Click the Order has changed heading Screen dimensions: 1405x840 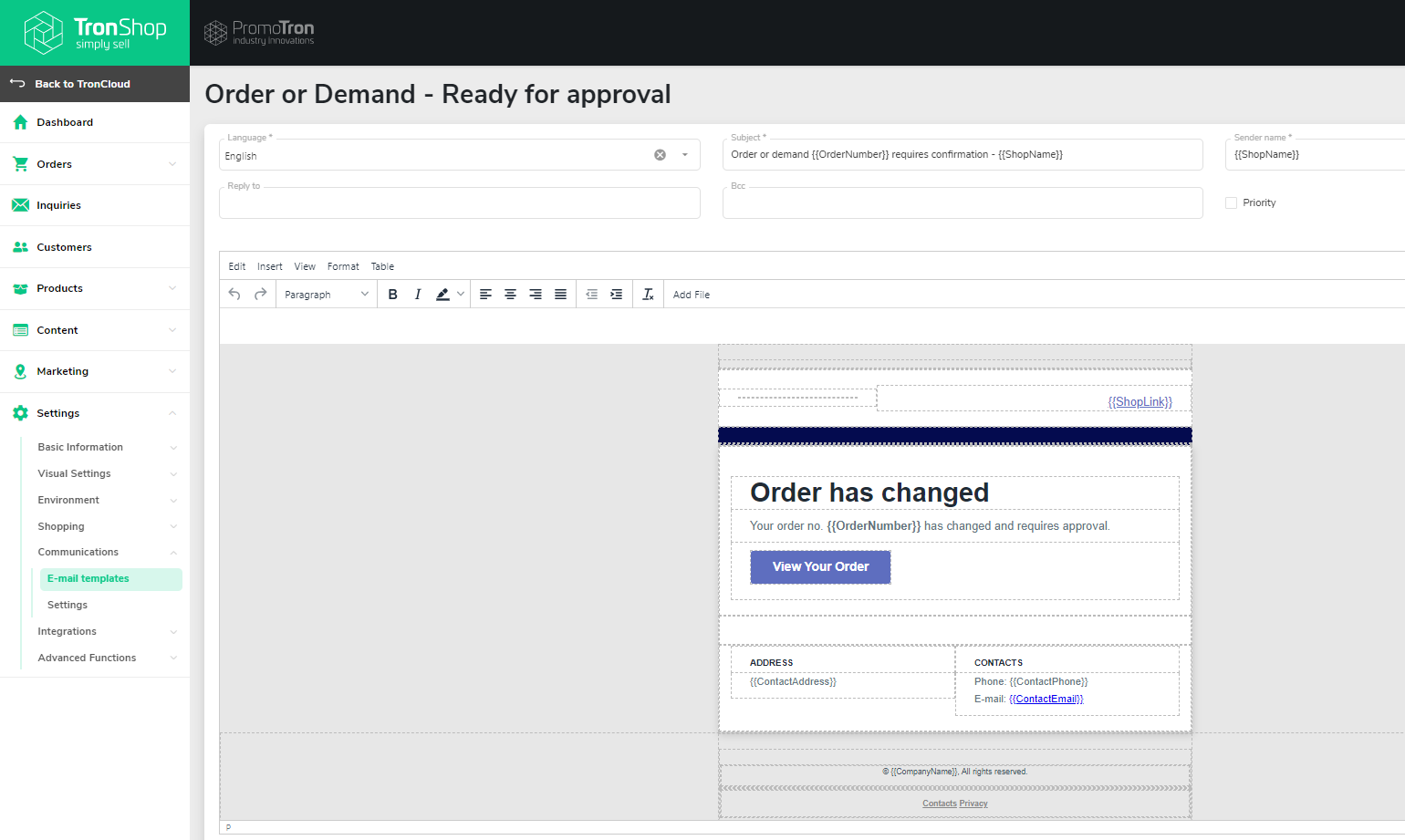(x=869, y=493)
